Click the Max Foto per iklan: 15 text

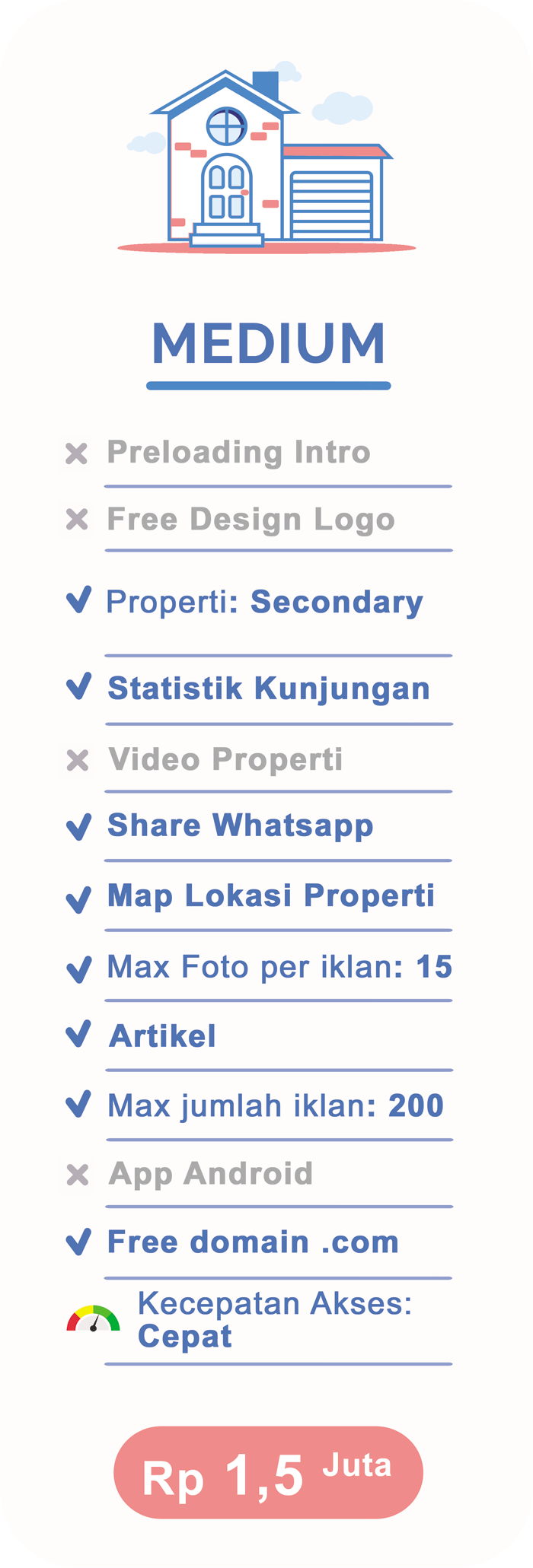[279, 968]
